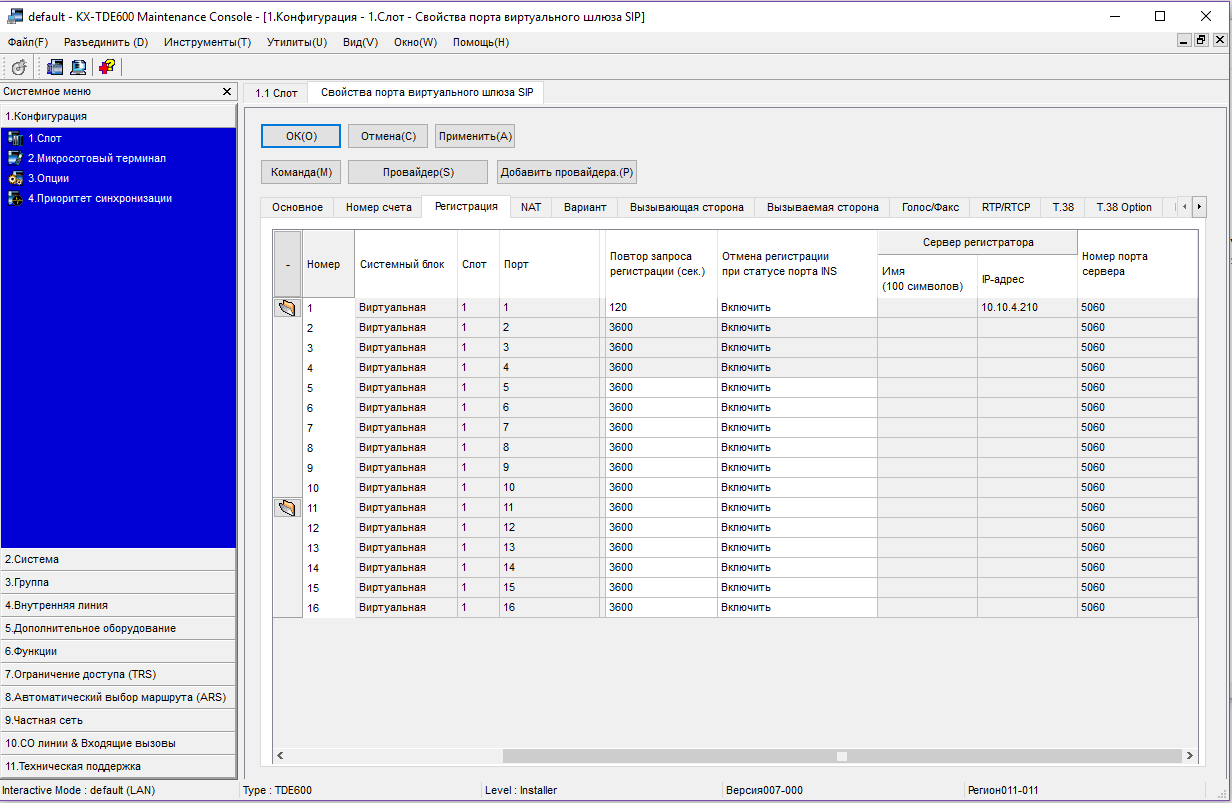Viewport: 1232px width, 803px height.
Task: Click the red cross help icon
Action: coord(107,67)
